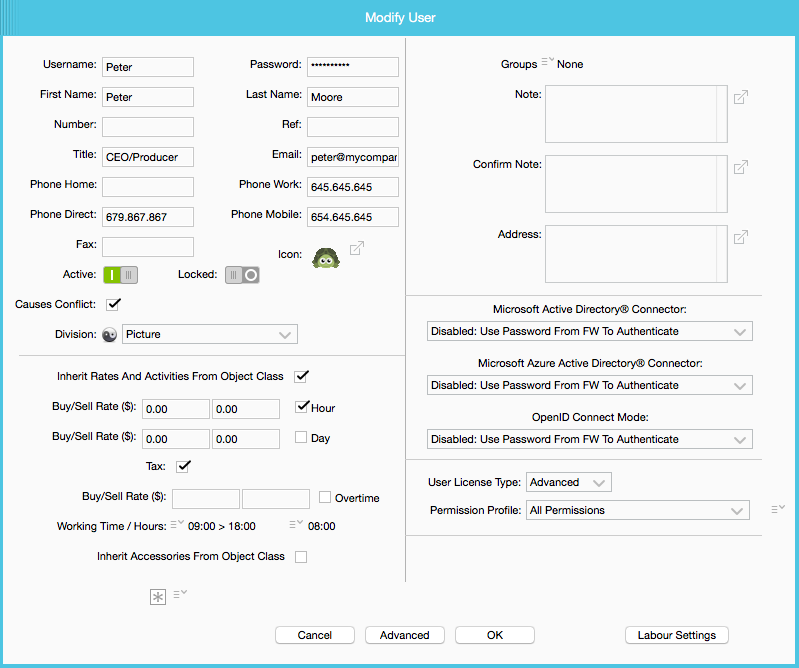This screenshot has width=799, height=668.
Task: Uncheck the Tax checkbox
Action: (x=183, y=466)
